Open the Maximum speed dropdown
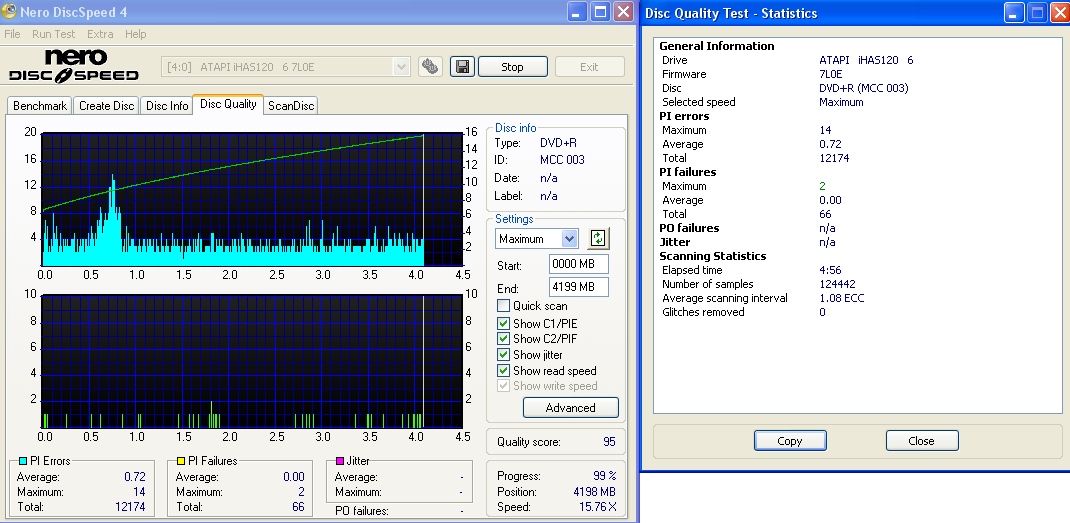This screenshot has width=1070, height=523. [569, 239]
